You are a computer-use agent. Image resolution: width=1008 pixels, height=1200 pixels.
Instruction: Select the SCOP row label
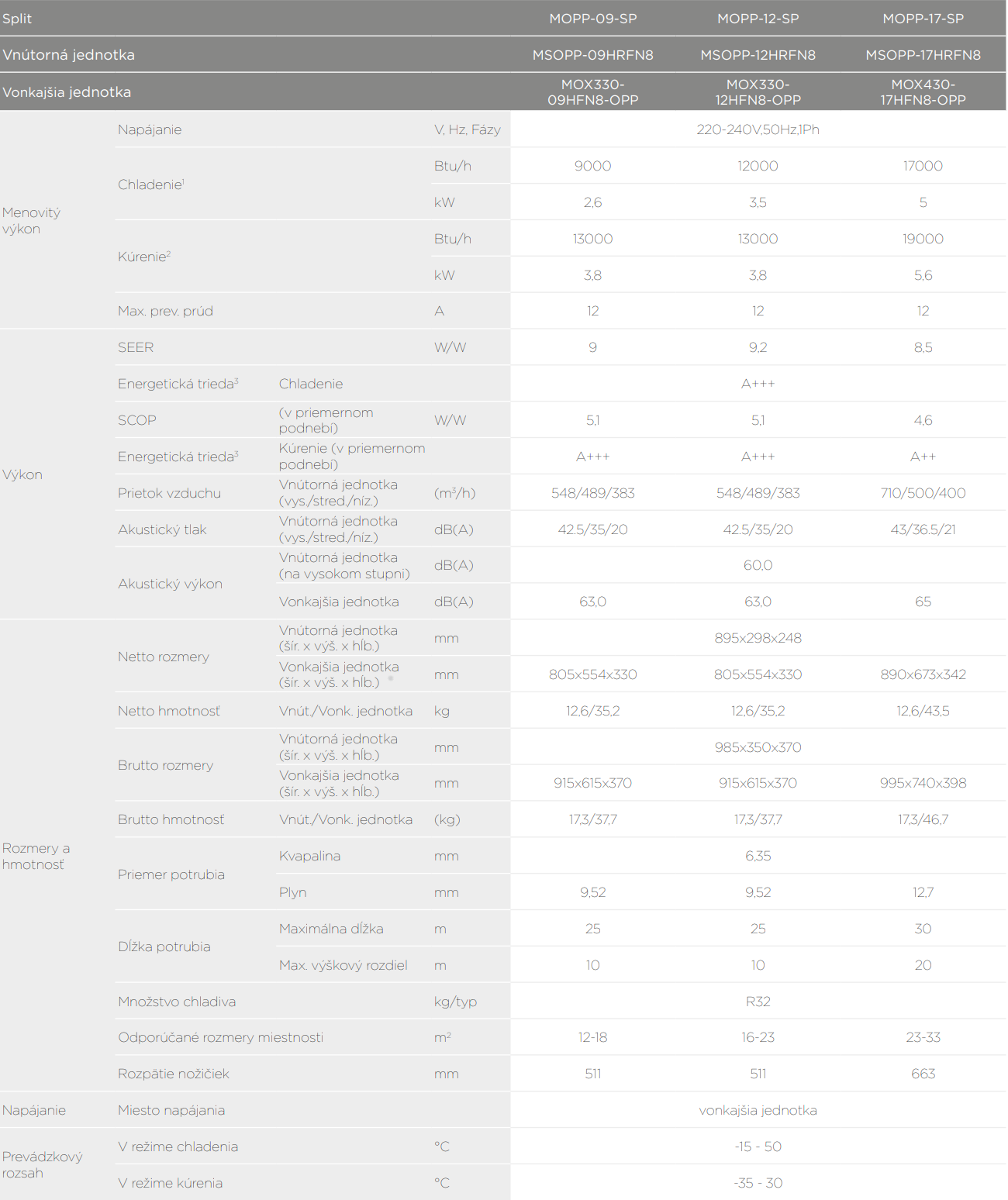(x=137, y=420)
